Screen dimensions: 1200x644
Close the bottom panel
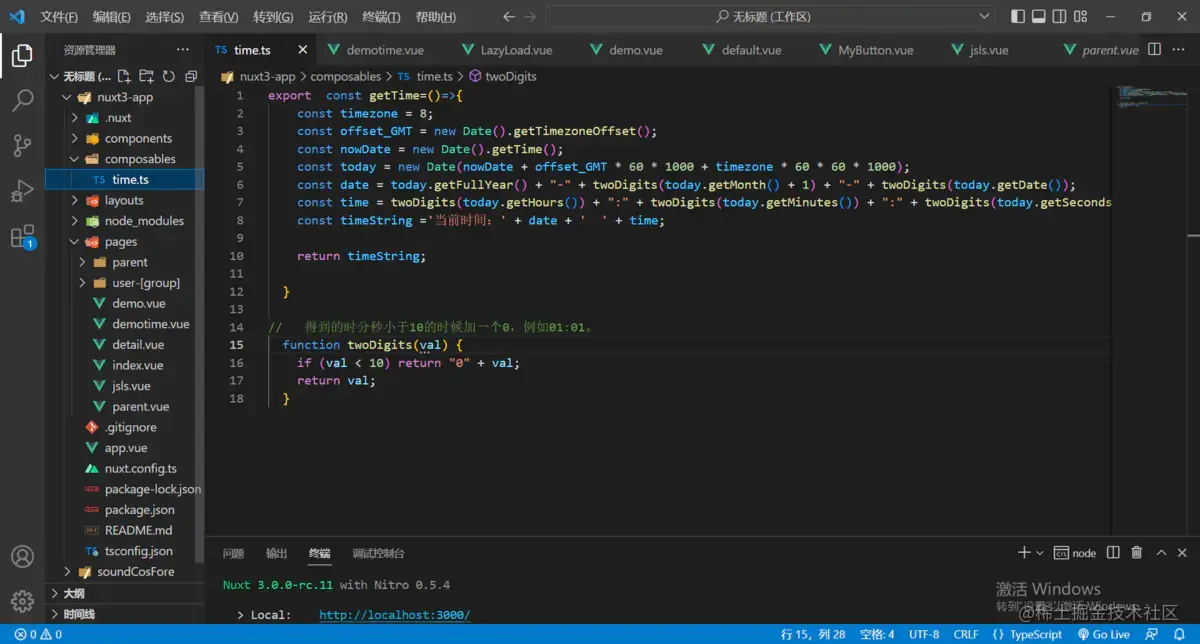click(1184, 552)
